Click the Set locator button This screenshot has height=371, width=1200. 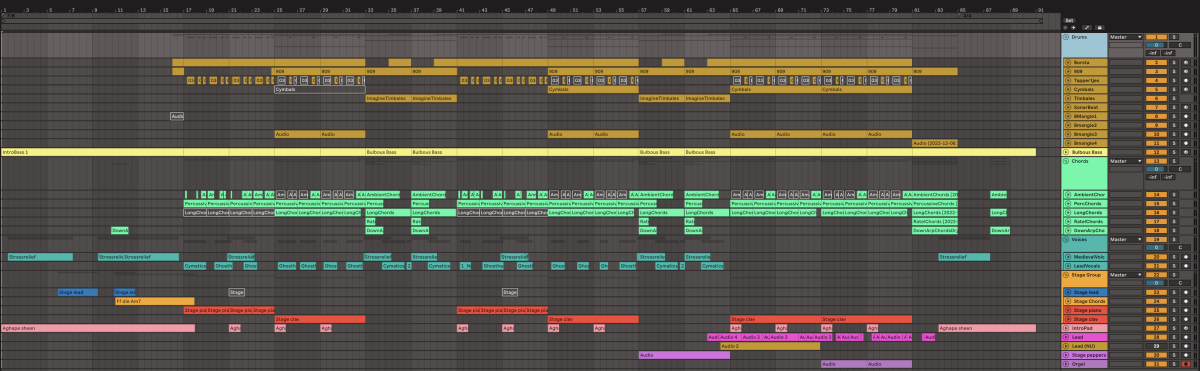(1069, 19)
